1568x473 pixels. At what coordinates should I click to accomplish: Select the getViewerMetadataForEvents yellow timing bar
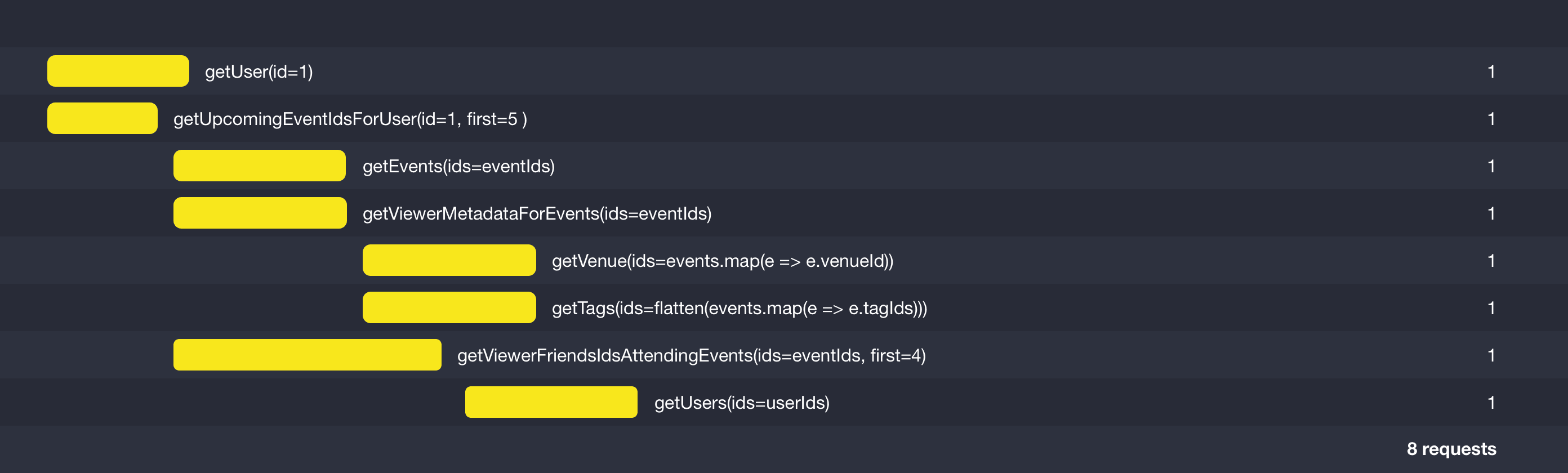tap(260, 213)
